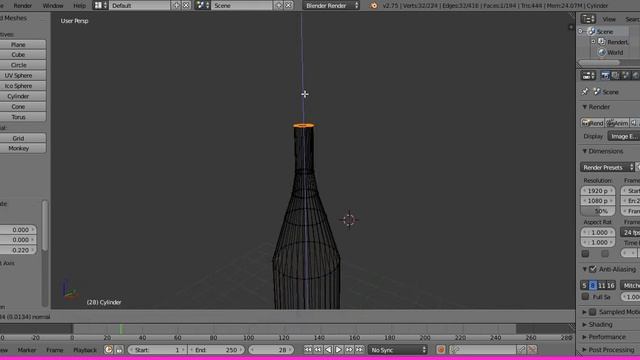Collapse the Scene tree item in outliner
Screen dimensions: 640x360
pyautogui.click(x=580, y=31)
